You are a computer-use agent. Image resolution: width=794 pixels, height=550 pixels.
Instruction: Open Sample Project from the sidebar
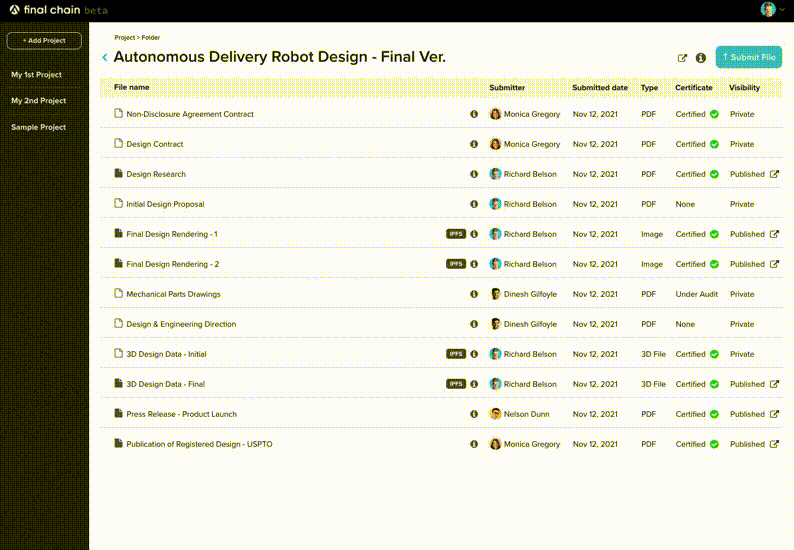point(38,127)
